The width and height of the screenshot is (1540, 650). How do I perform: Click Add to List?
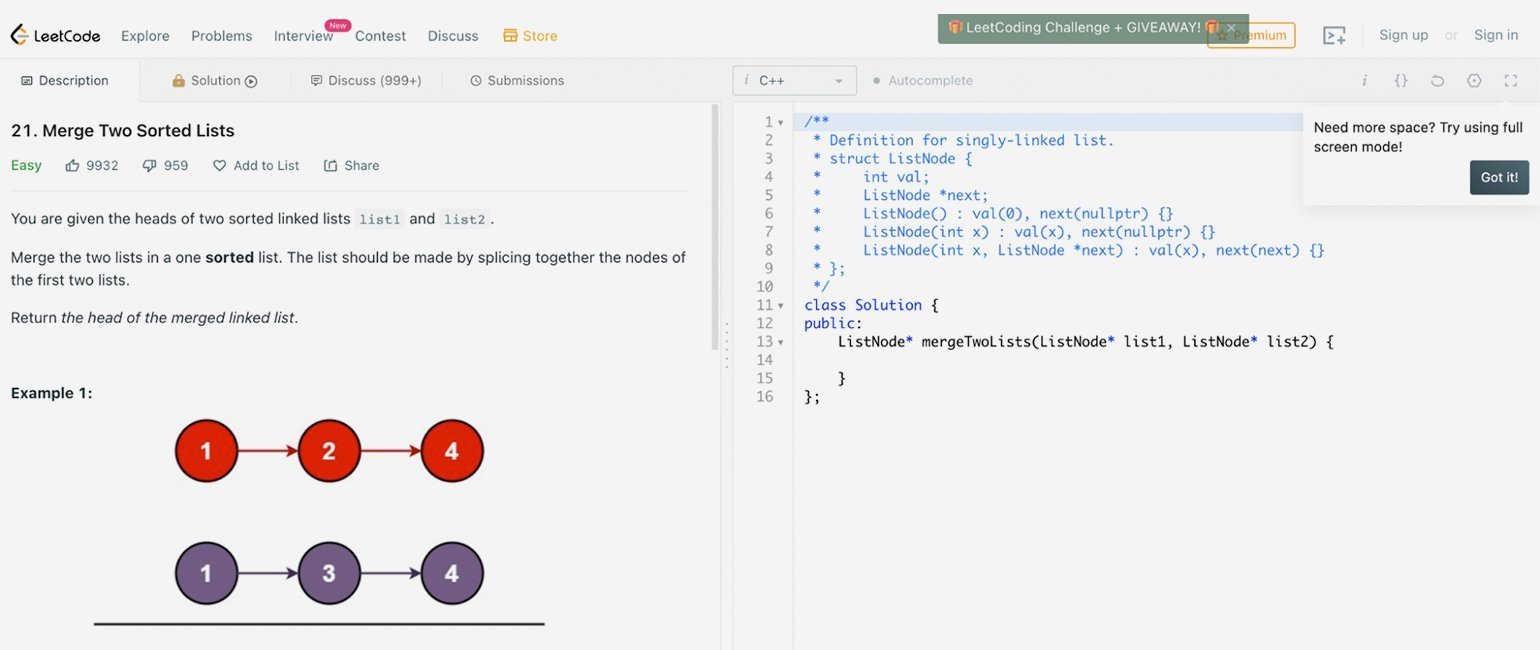click(256, 166)
